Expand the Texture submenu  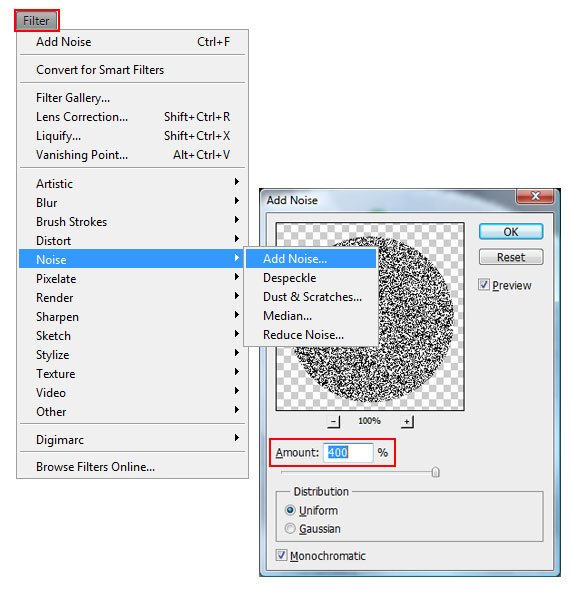(x=133, y=373)
